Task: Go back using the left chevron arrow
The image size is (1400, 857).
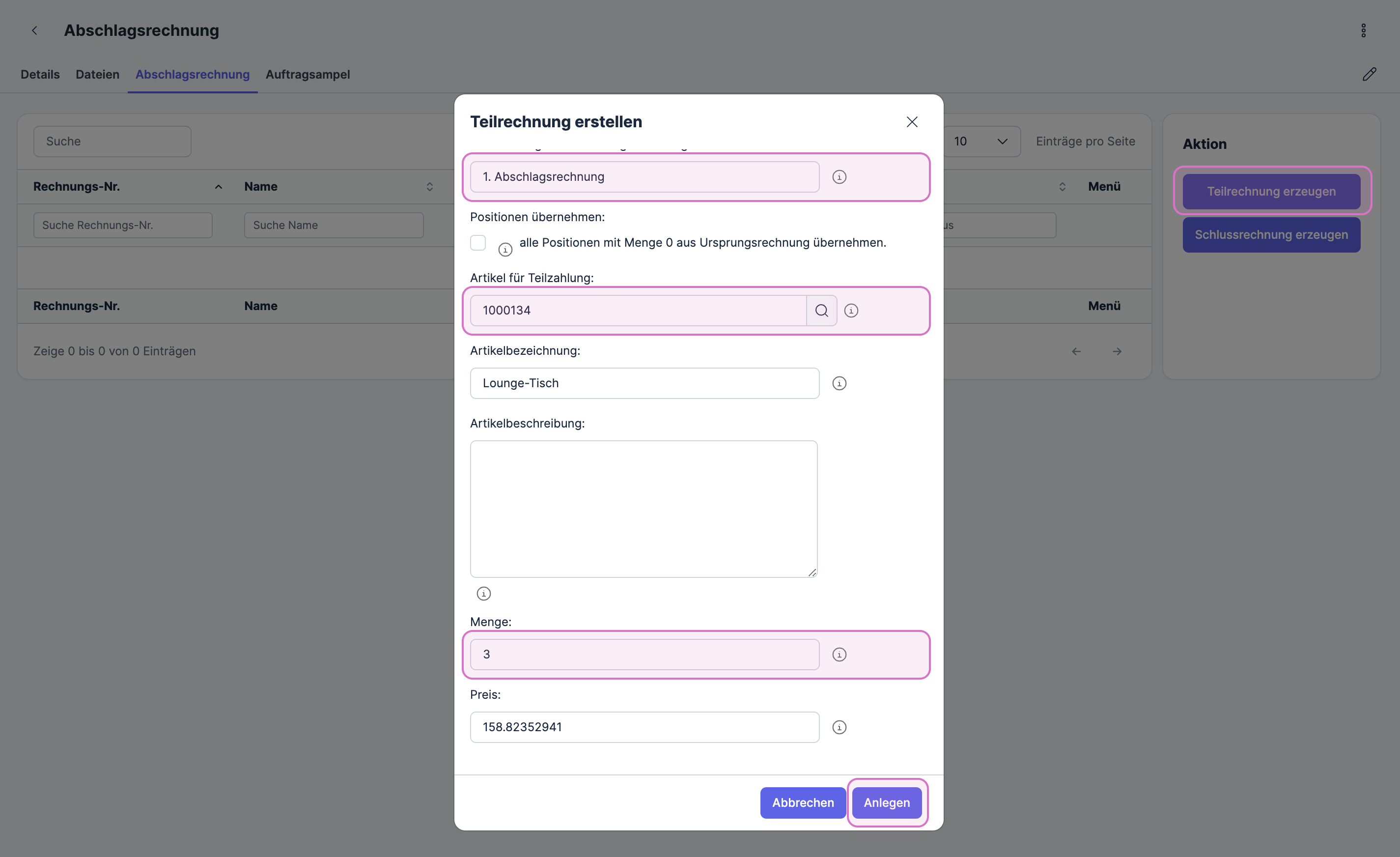Action: pos(35,30)
